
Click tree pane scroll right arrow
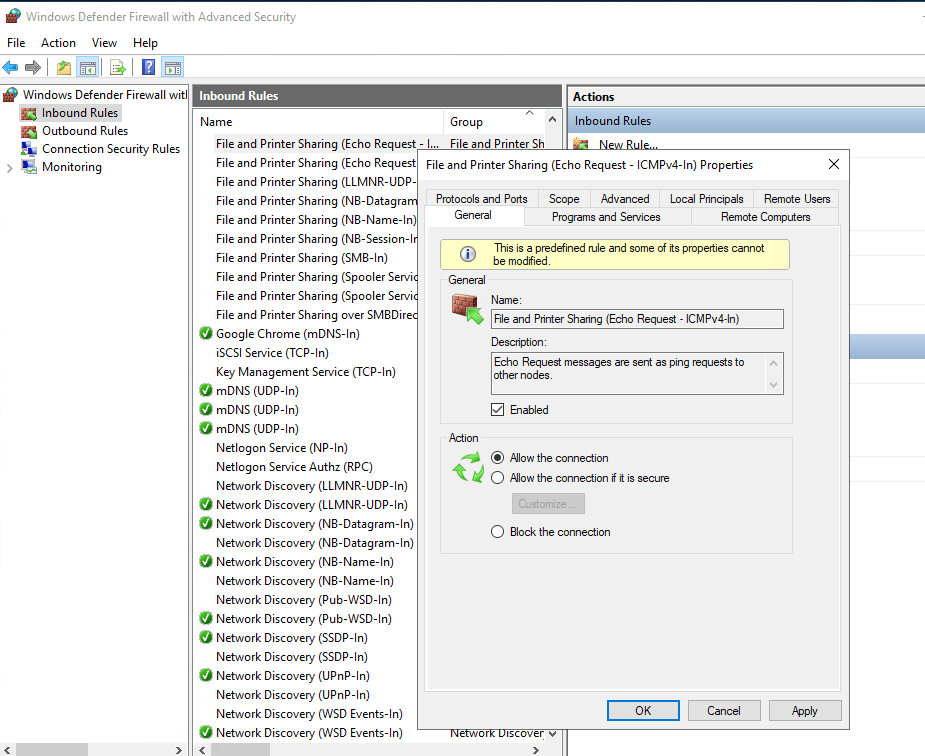178,750
